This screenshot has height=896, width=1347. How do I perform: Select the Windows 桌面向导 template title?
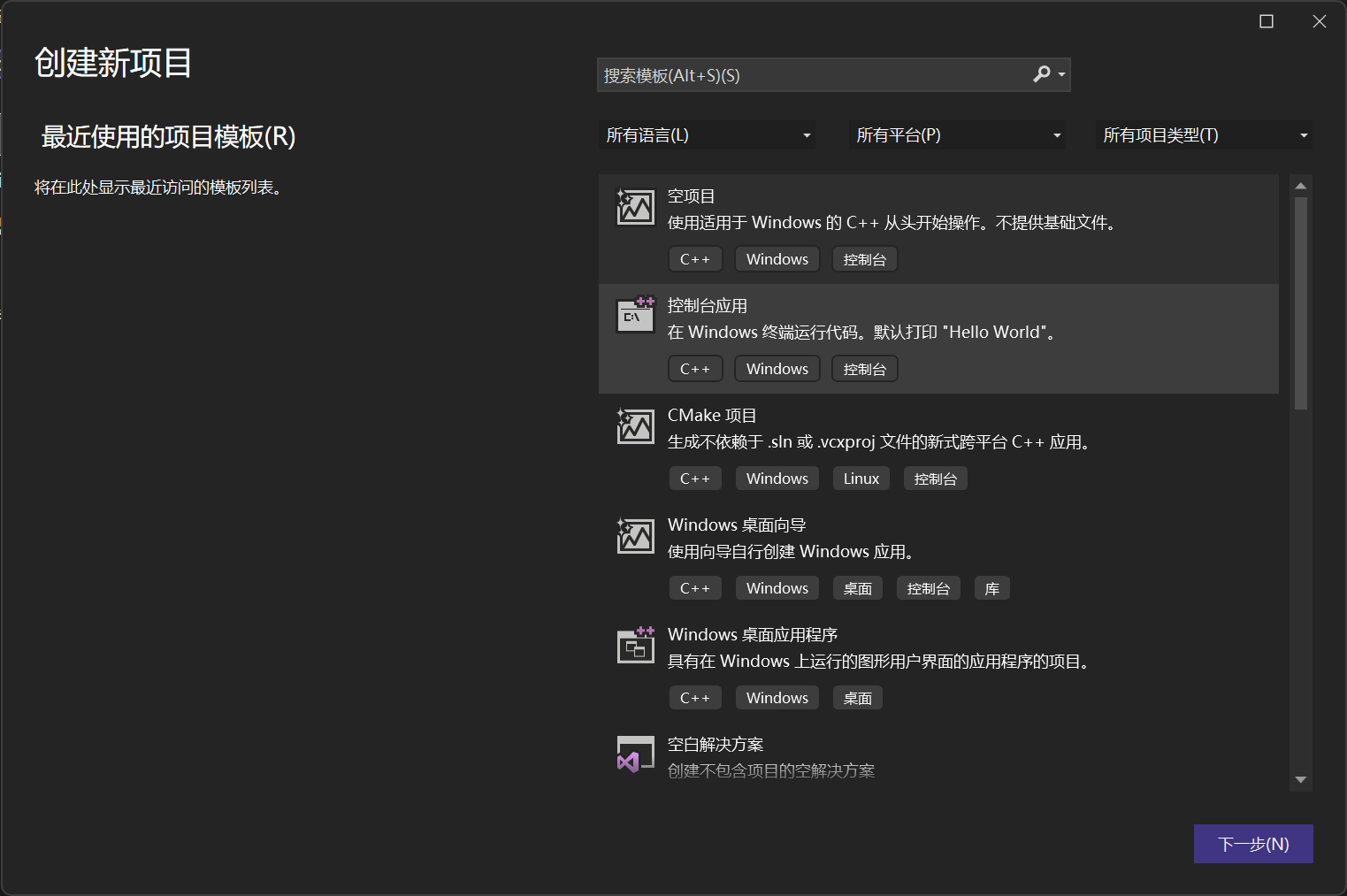point(737,525)
